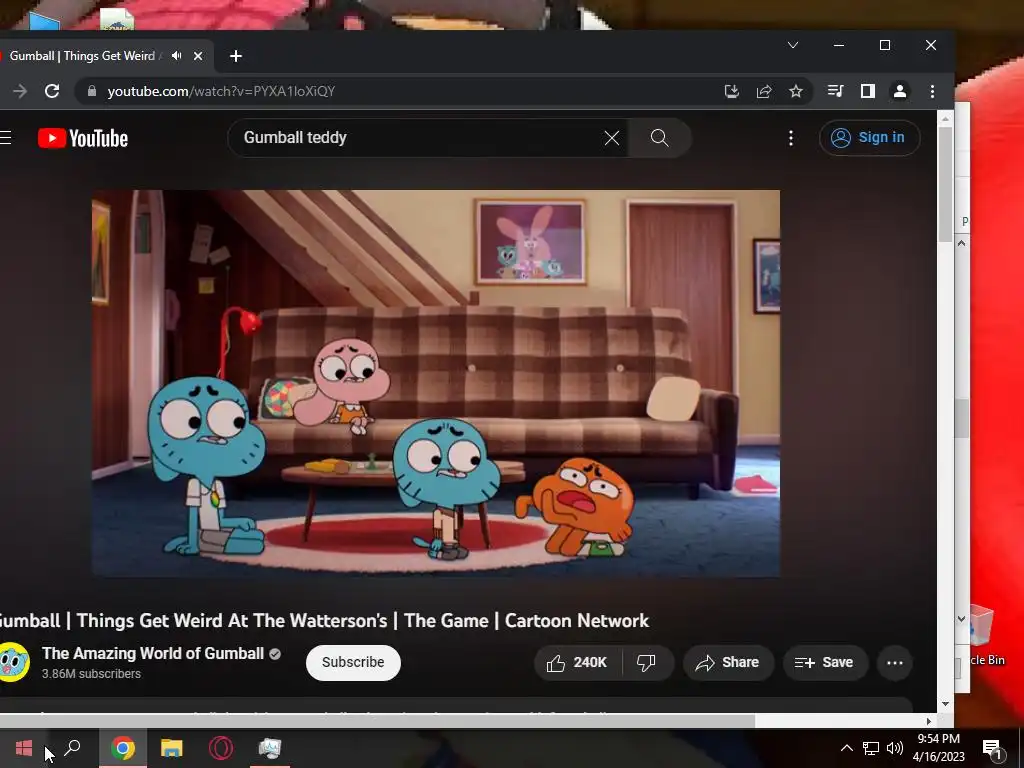Open network status tray icon
Image resolution: width=1024 pixels, height=768 pixels.
click(871, 748)
